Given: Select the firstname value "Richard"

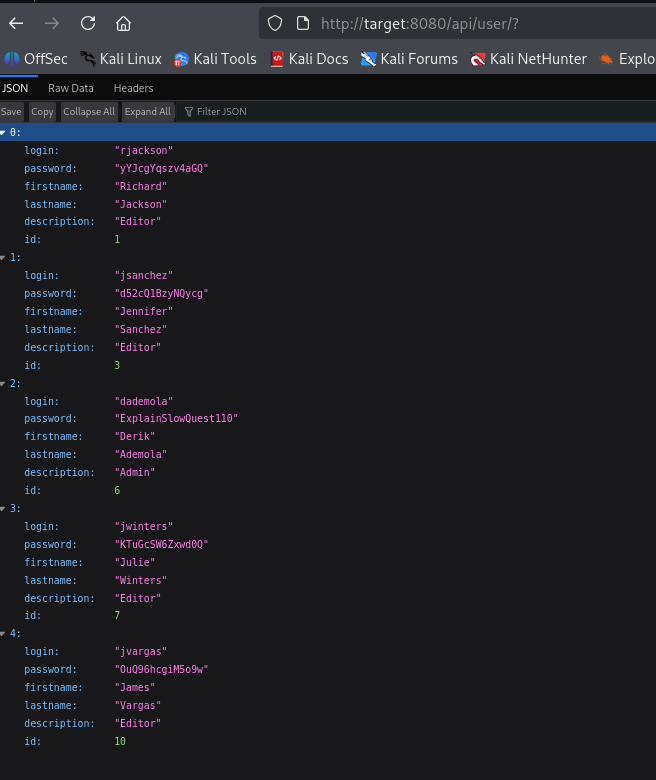Looking at the screenshot, I should coord(141,186).
